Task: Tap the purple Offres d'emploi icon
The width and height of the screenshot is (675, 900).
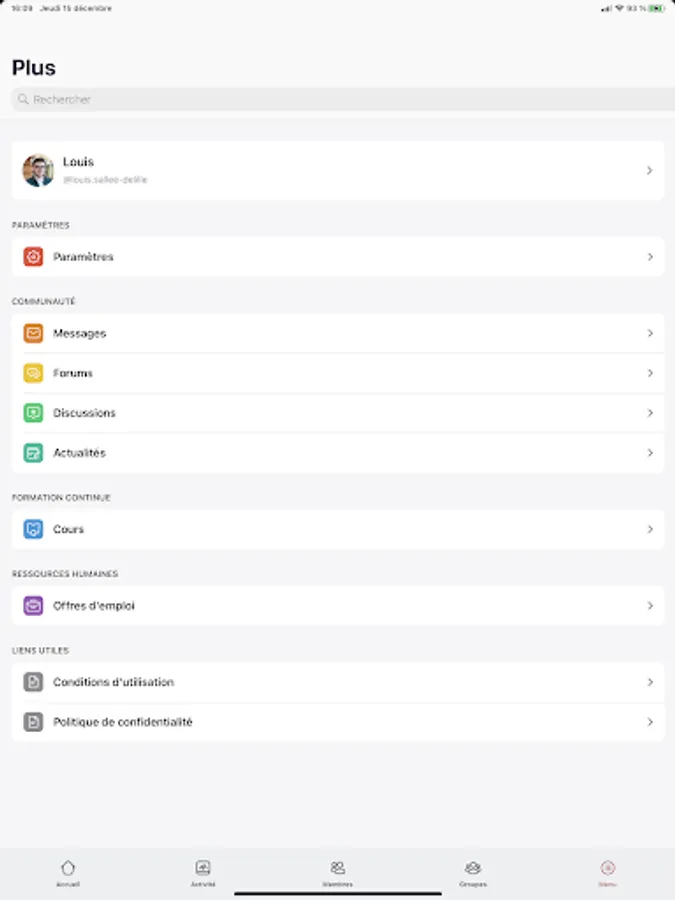Action: click(x=33, y=606)
